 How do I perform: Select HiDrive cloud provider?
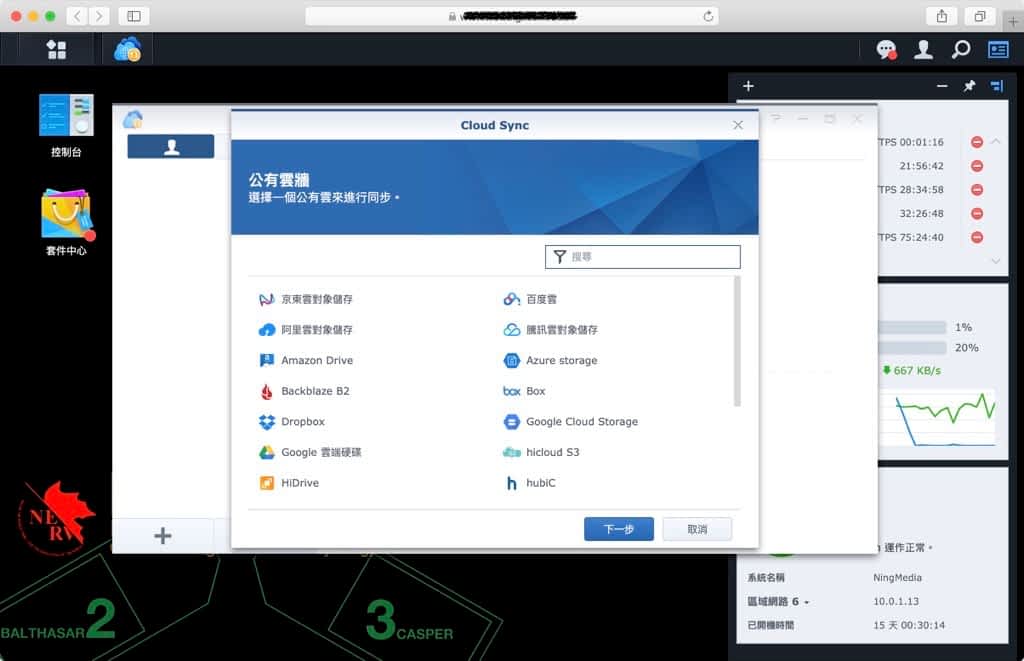tap(289, 483)
